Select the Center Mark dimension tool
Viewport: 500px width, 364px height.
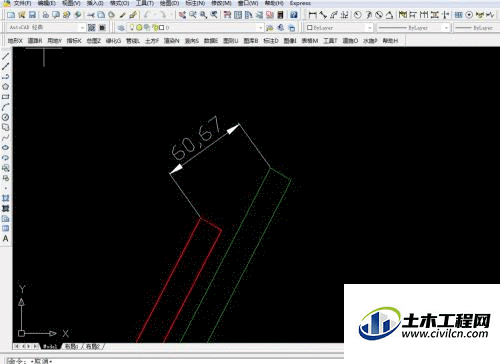point(469,15)
